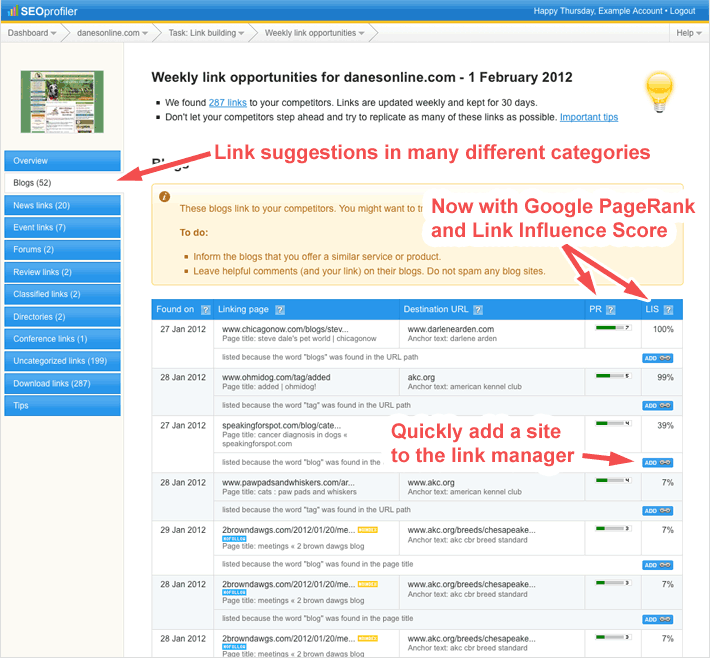Viewport: 710px width, 658px height.
Task: Click ADD button for pawpadsandwhiskers.com row
Action: pyautogui.click(x=657, y=511)
